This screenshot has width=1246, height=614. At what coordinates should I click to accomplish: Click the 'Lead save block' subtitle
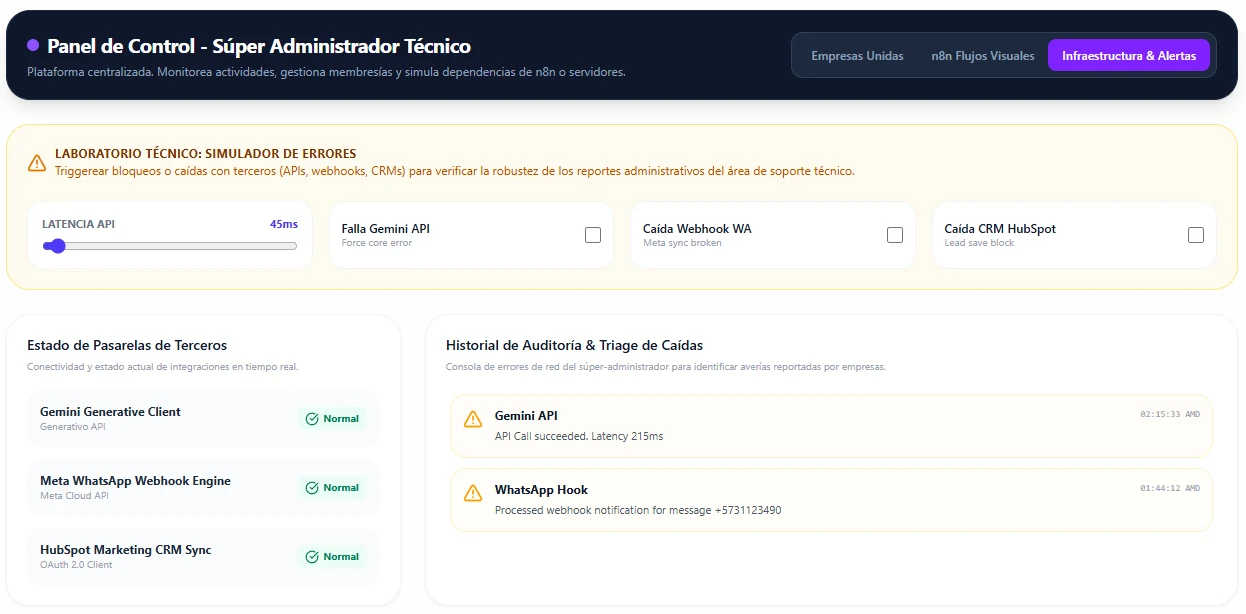pyautogui.click(x=978, y=243)
